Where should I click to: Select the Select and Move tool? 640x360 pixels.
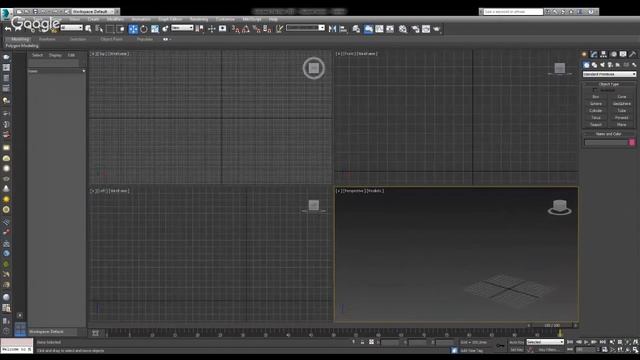(x=133, y=29)
